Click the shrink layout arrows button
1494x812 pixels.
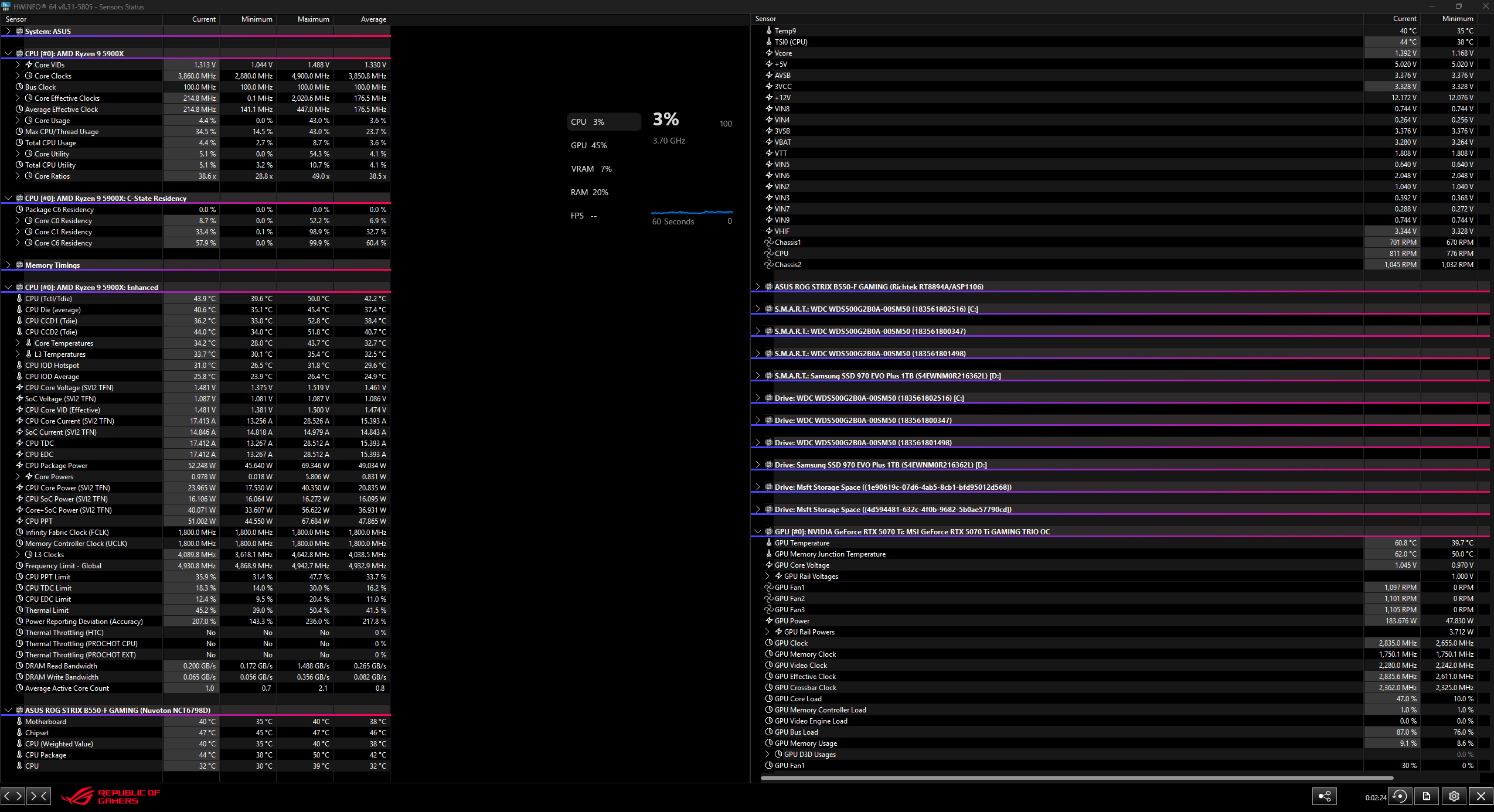(x=39, y=796)
